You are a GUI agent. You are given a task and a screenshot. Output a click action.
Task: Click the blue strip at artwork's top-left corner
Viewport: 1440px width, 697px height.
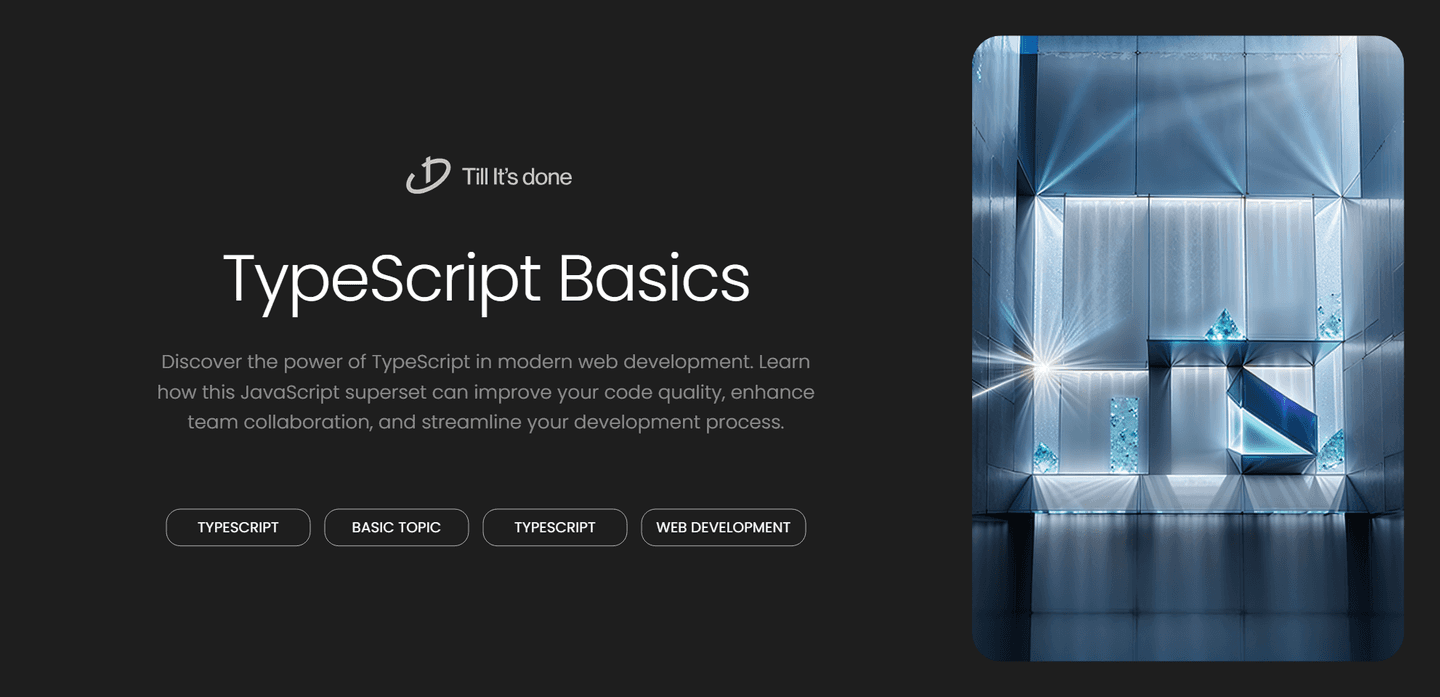[1028, 45]
